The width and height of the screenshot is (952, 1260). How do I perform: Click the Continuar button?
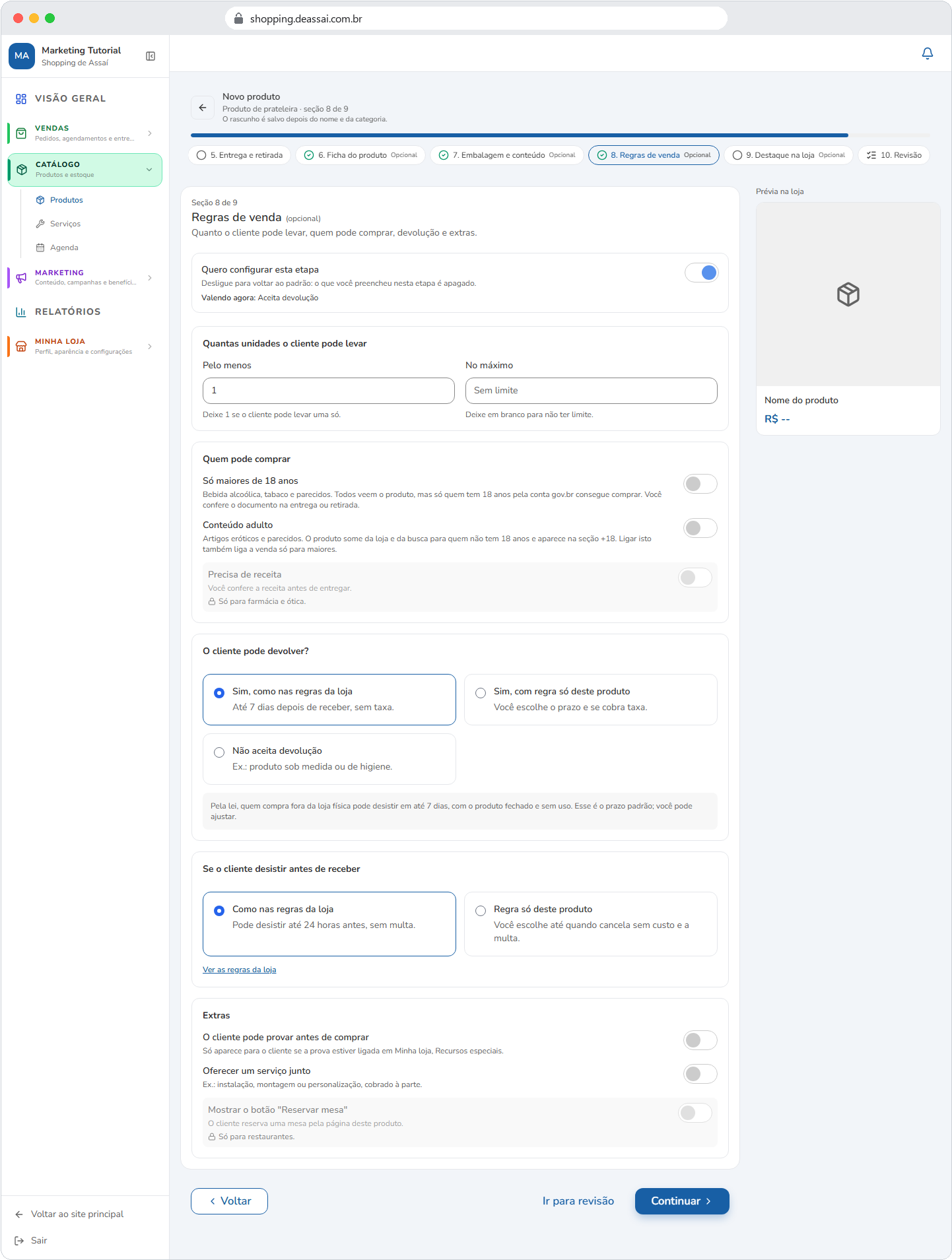pyautogui.click(x=682, y=1201)
